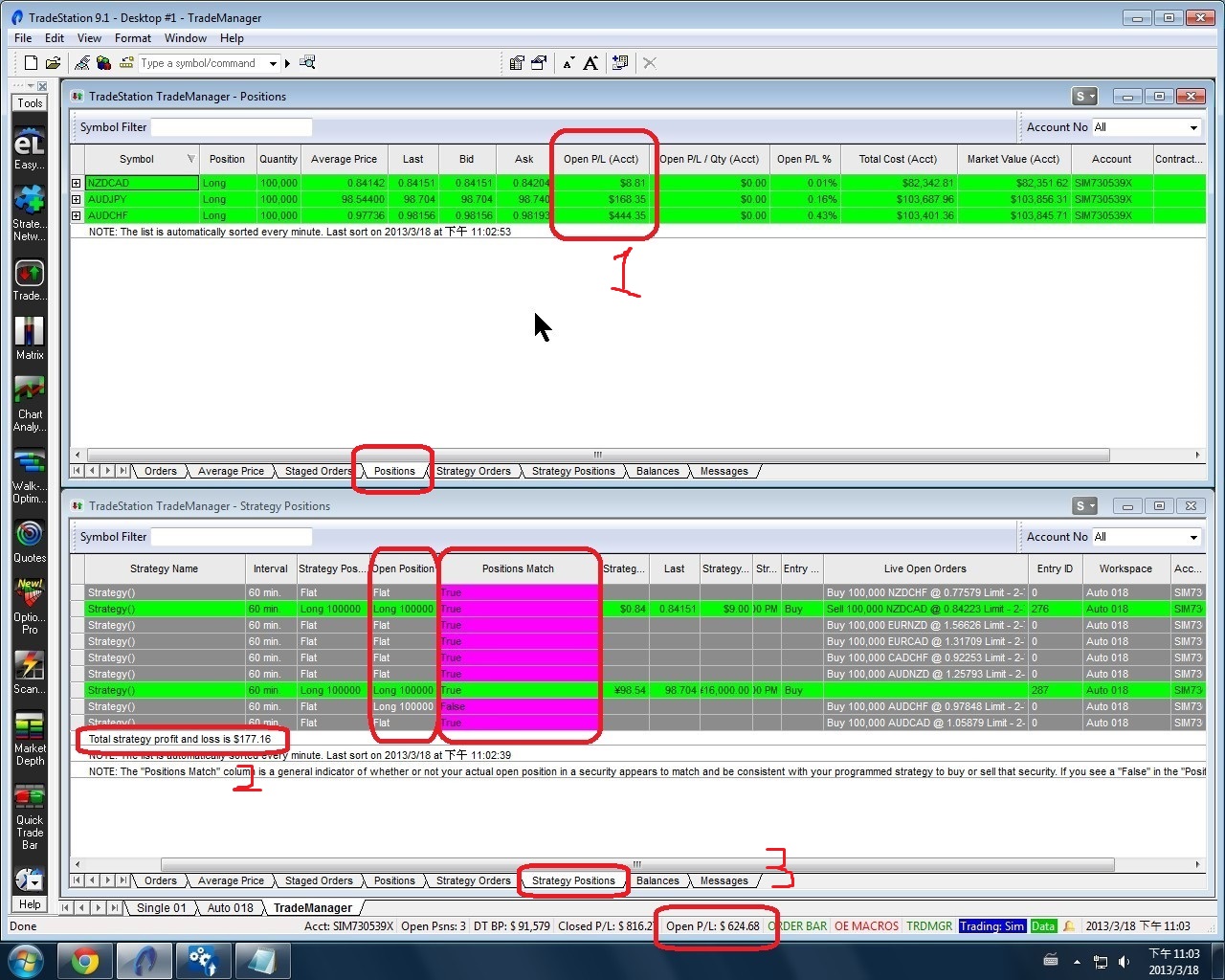Switch to Balances tab in Positions window

657,471
